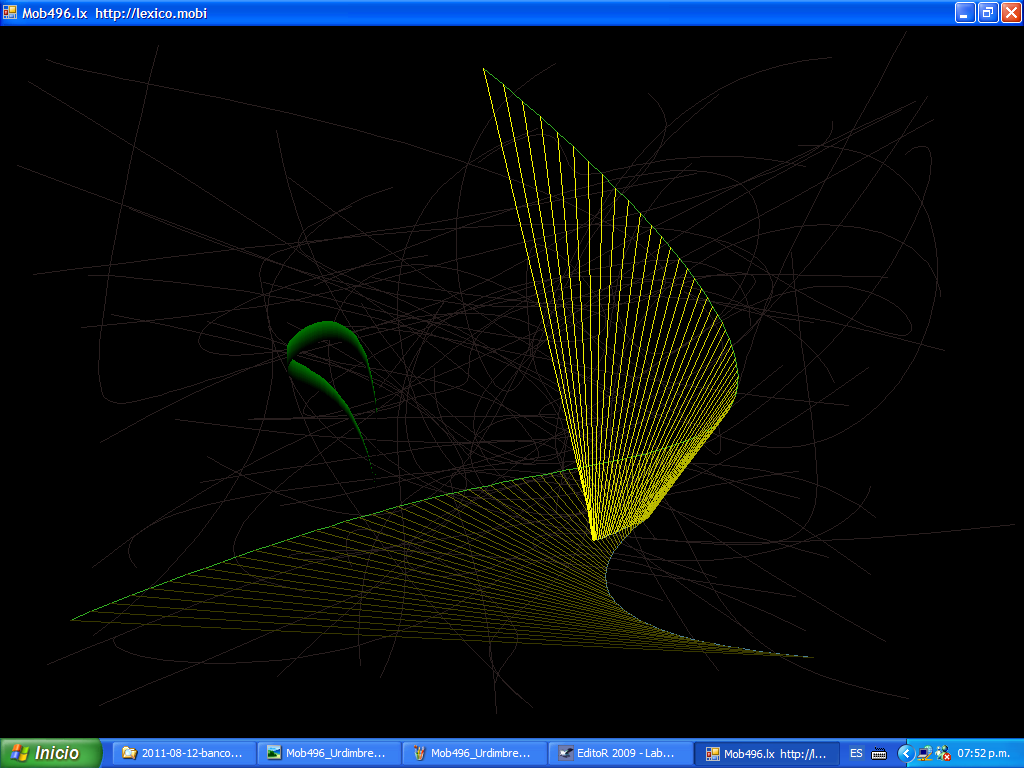1024x768 pixels.
Task: Open the EditoR 2009 taskbar window
Action: pyautogui.click(x=619, y=753)
